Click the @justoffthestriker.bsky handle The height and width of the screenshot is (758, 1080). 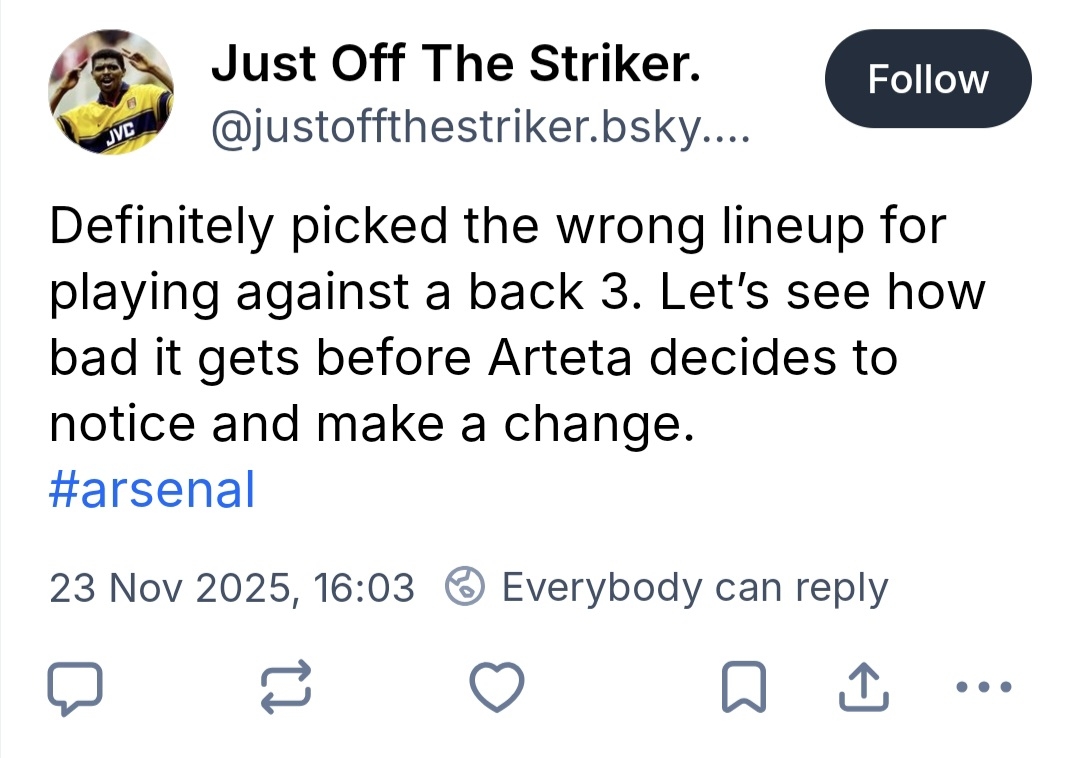click(479, 127)
